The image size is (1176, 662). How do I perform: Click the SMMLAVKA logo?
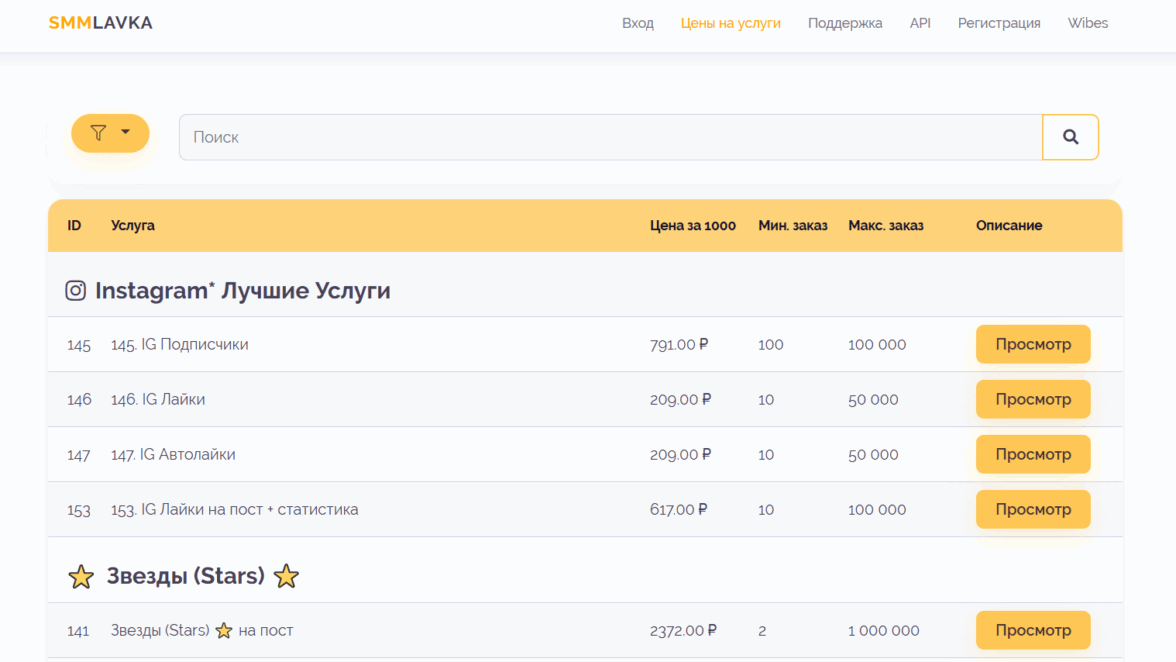[x=100, y=23]
